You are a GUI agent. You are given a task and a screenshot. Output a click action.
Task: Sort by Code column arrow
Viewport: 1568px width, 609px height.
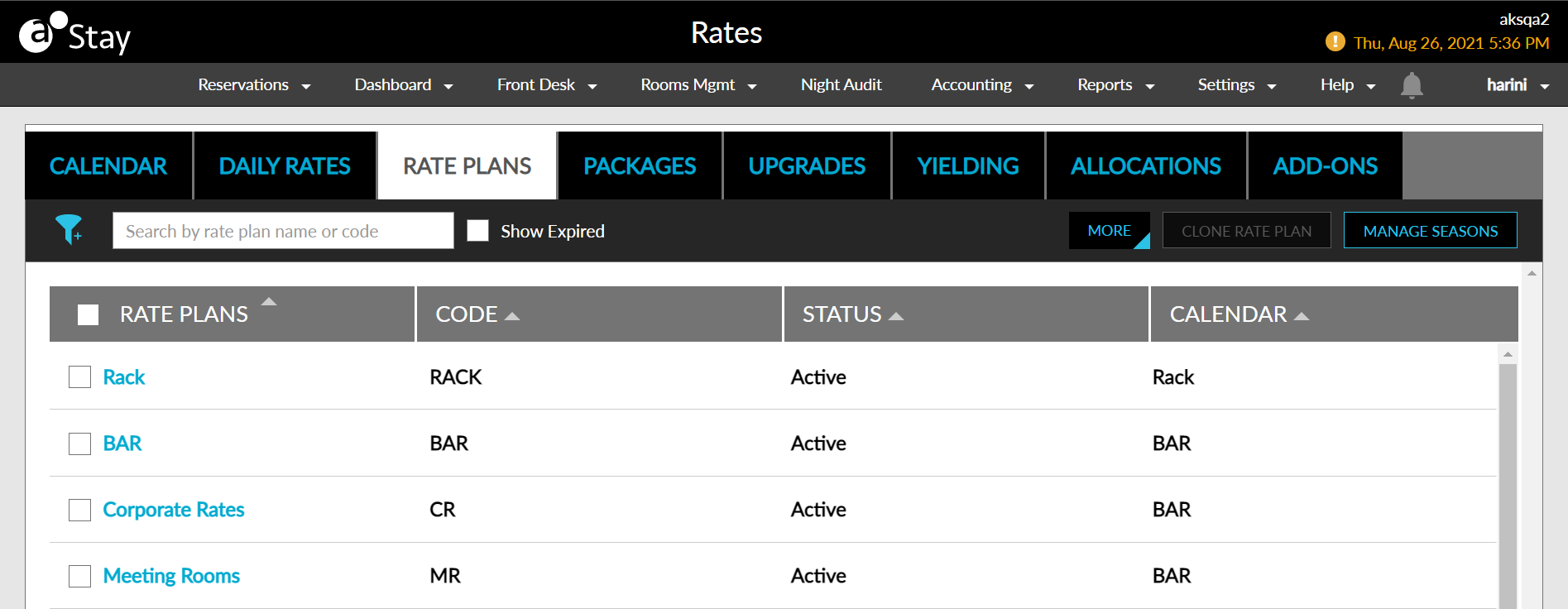(x=512, y=316)
